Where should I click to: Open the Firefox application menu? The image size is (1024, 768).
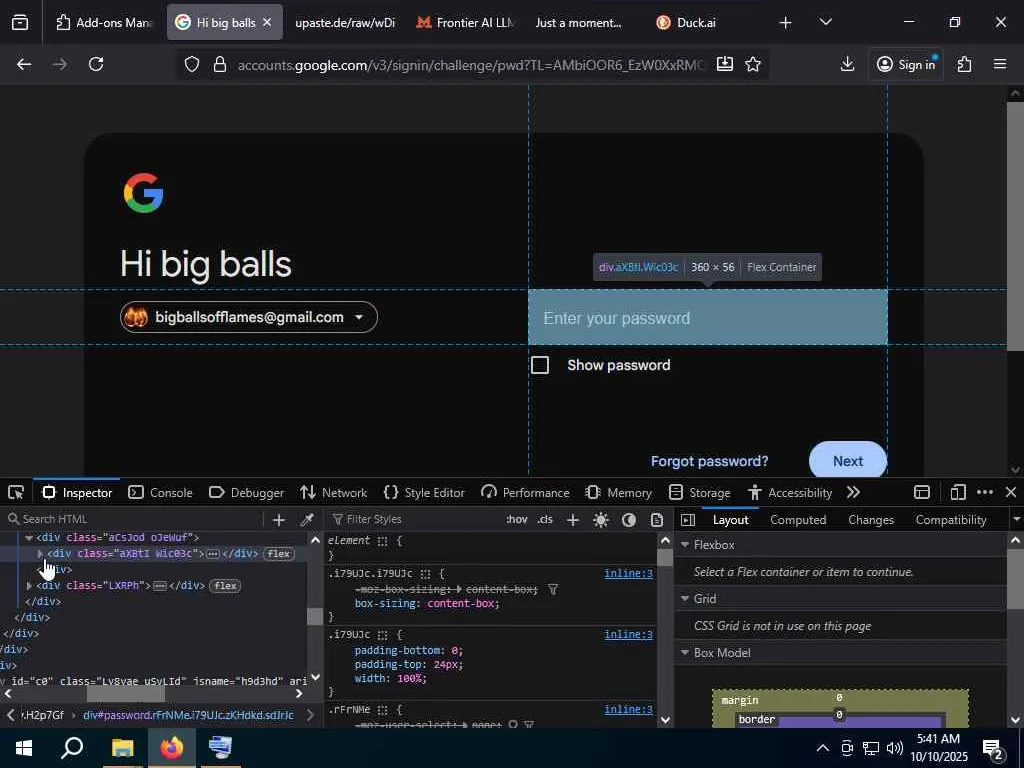(x=1000, y=64)
